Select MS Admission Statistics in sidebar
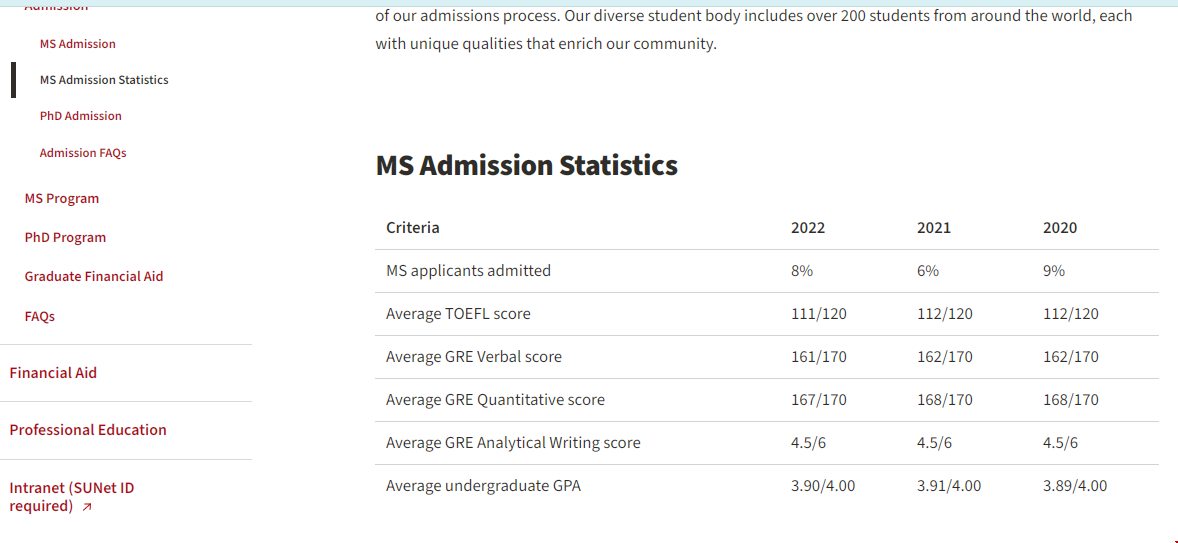Viewport: 1178px width, 543px height. 104,80
